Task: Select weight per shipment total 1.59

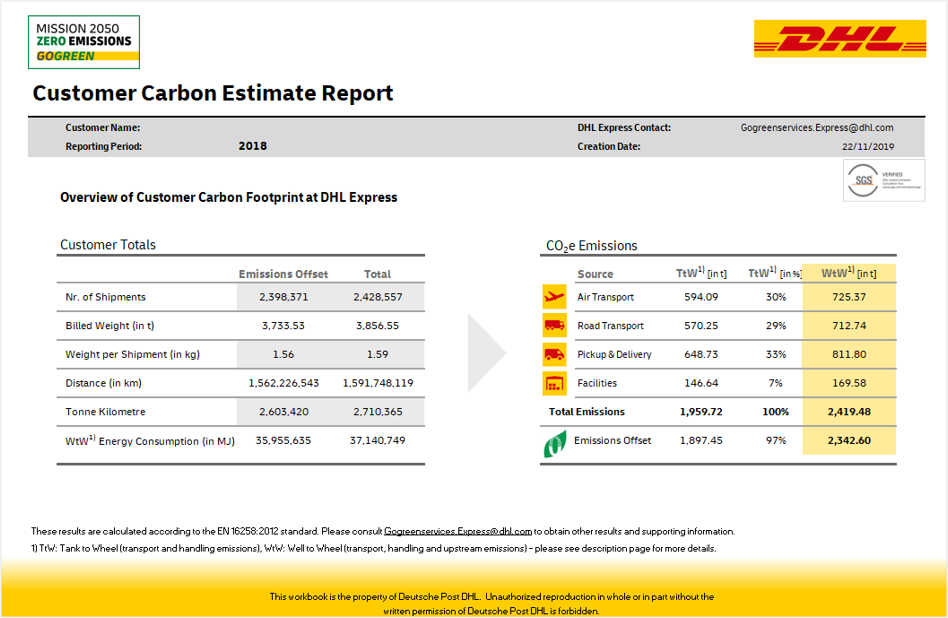Action: click(377, 354)
